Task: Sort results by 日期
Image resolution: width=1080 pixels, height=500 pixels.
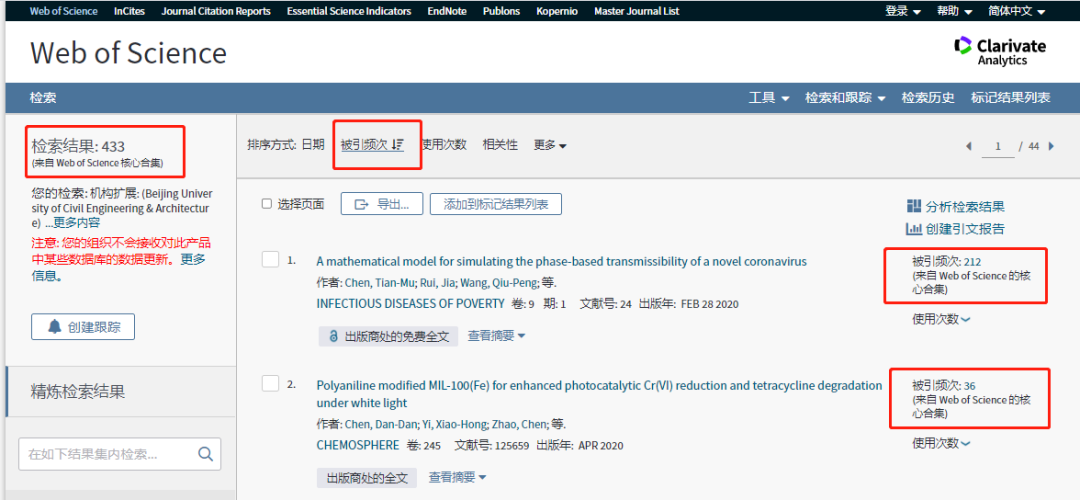Action: 313,145
